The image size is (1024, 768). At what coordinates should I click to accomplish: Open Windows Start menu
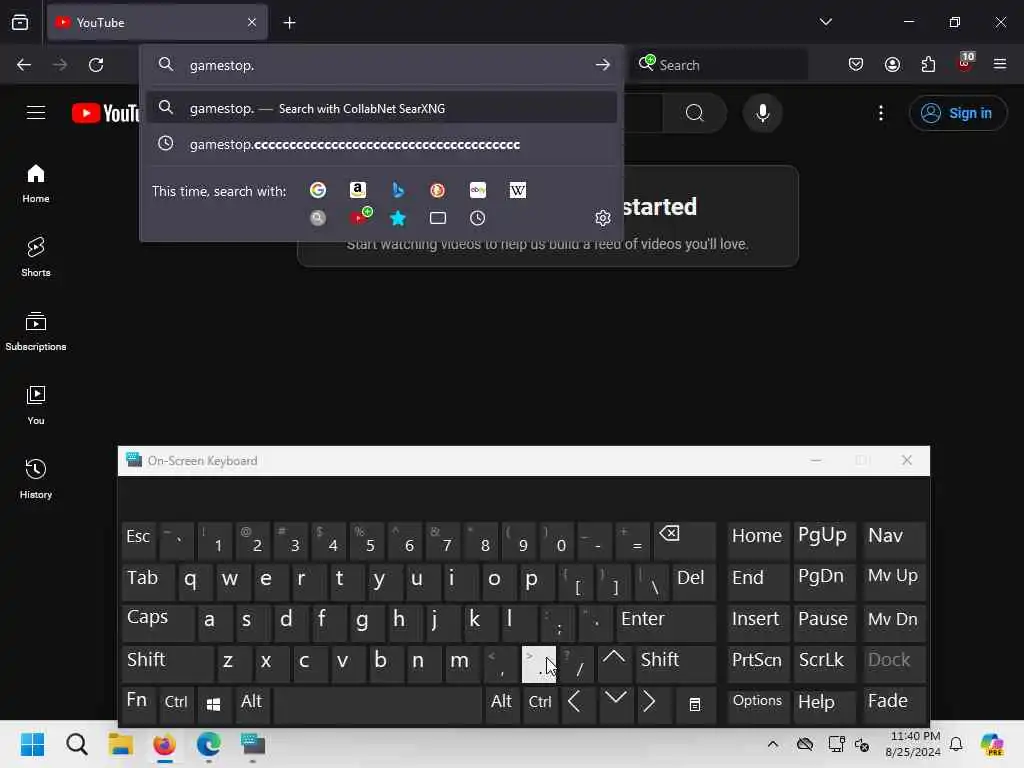tap(32, 744)
